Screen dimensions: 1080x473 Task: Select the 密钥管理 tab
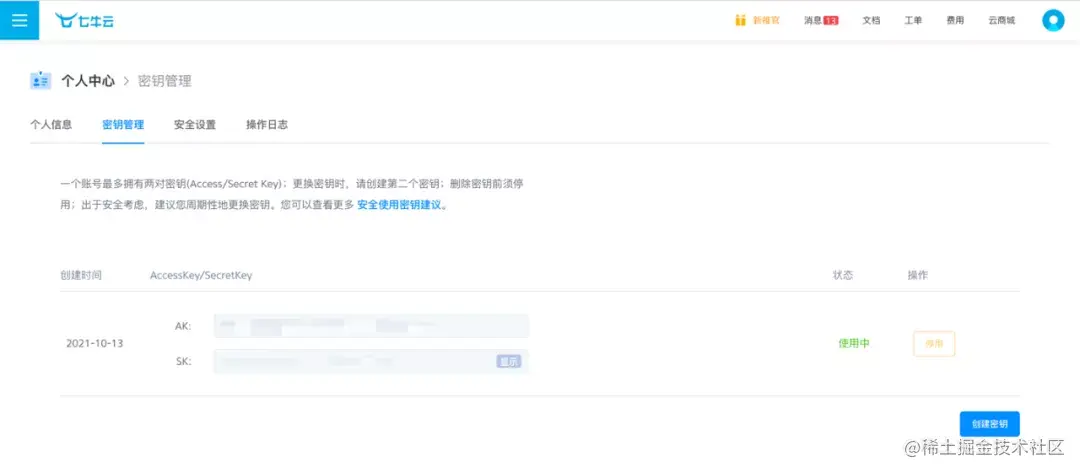tap(123, 125)
